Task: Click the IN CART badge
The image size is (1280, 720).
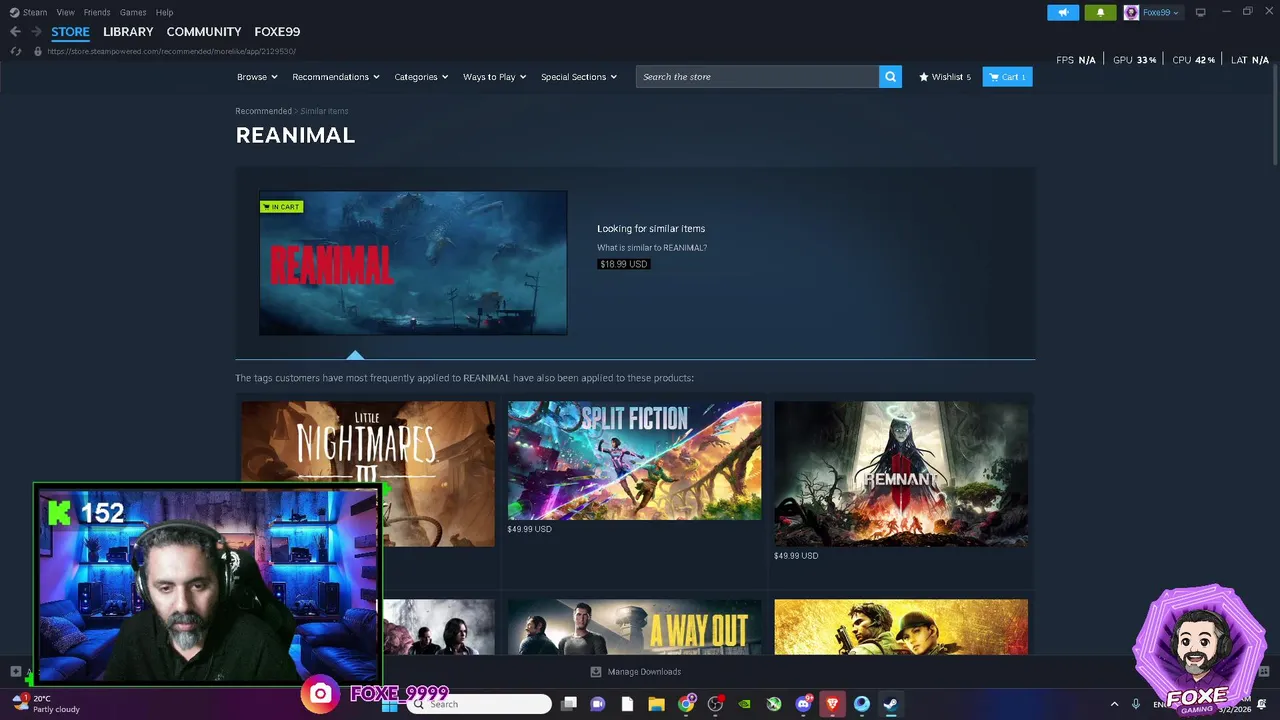Action: 281,207
